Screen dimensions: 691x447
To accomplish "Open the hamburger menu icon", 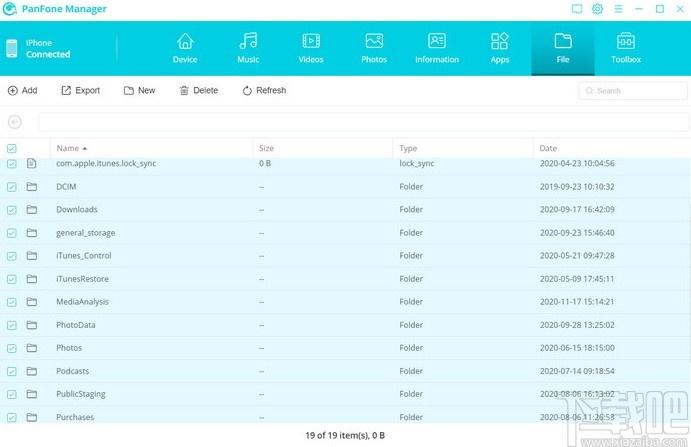I will pos(618,9).
